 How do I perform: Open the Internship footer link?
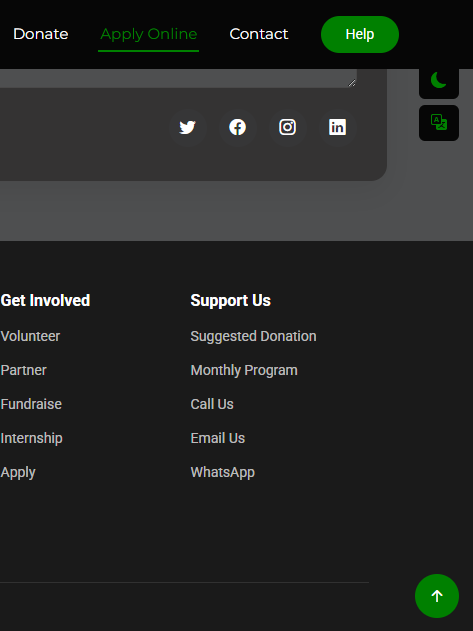click(x=31, y=438)
